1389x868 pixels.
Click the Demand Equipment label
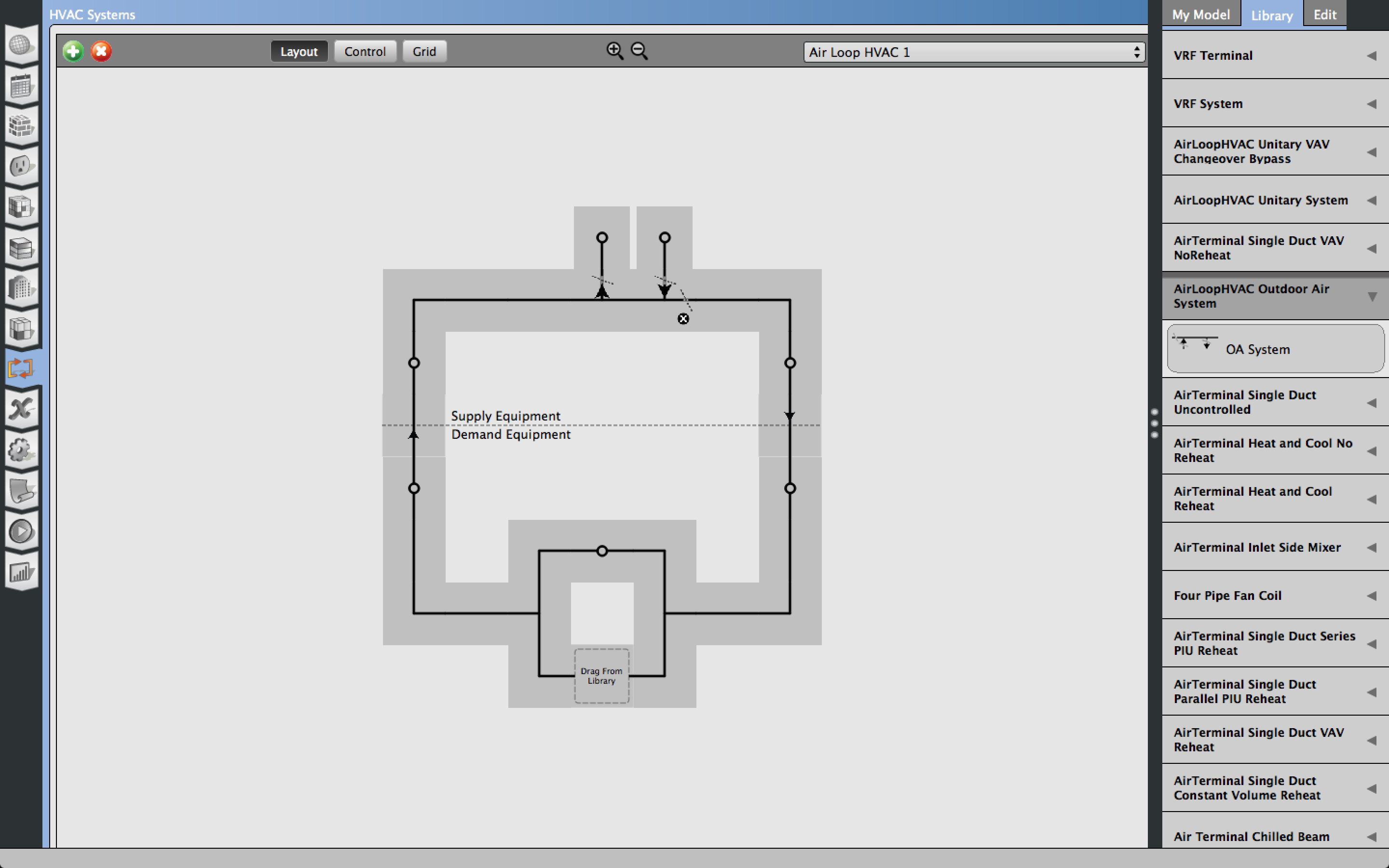(x=510, y=434)
